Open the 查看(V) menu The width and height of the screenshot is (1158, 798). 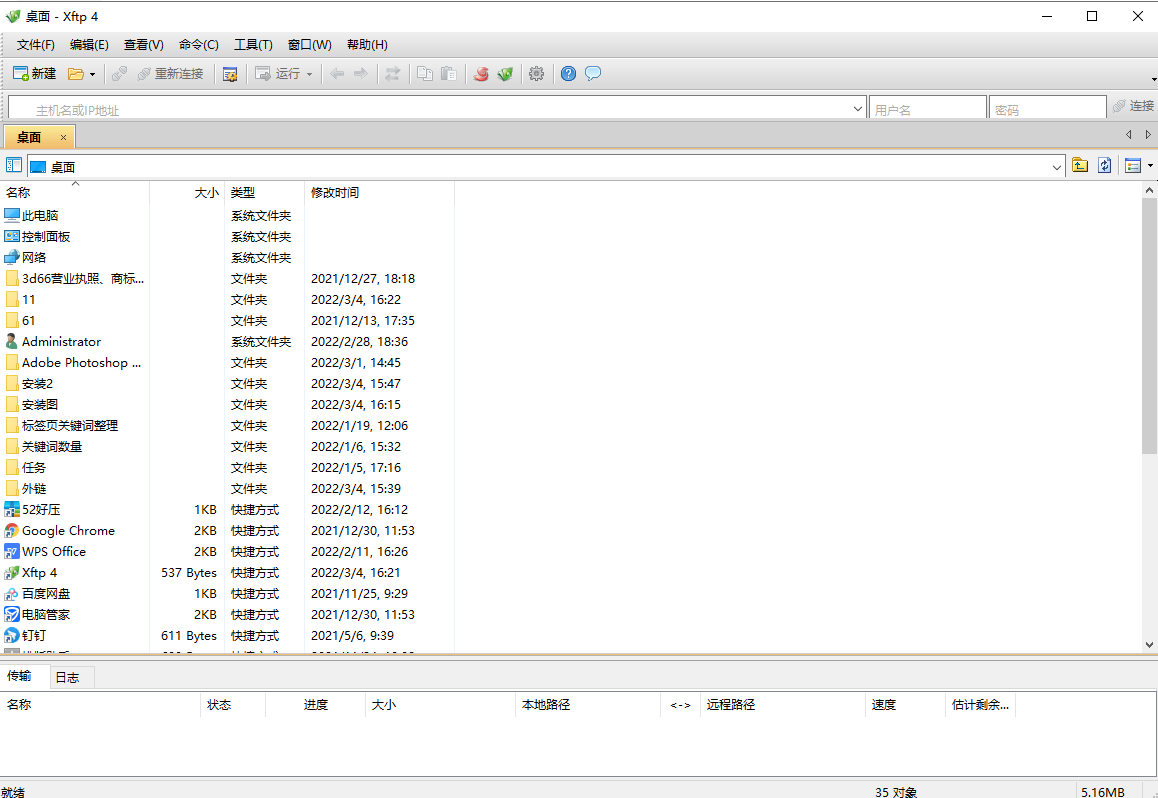click(x=143, y=44)
